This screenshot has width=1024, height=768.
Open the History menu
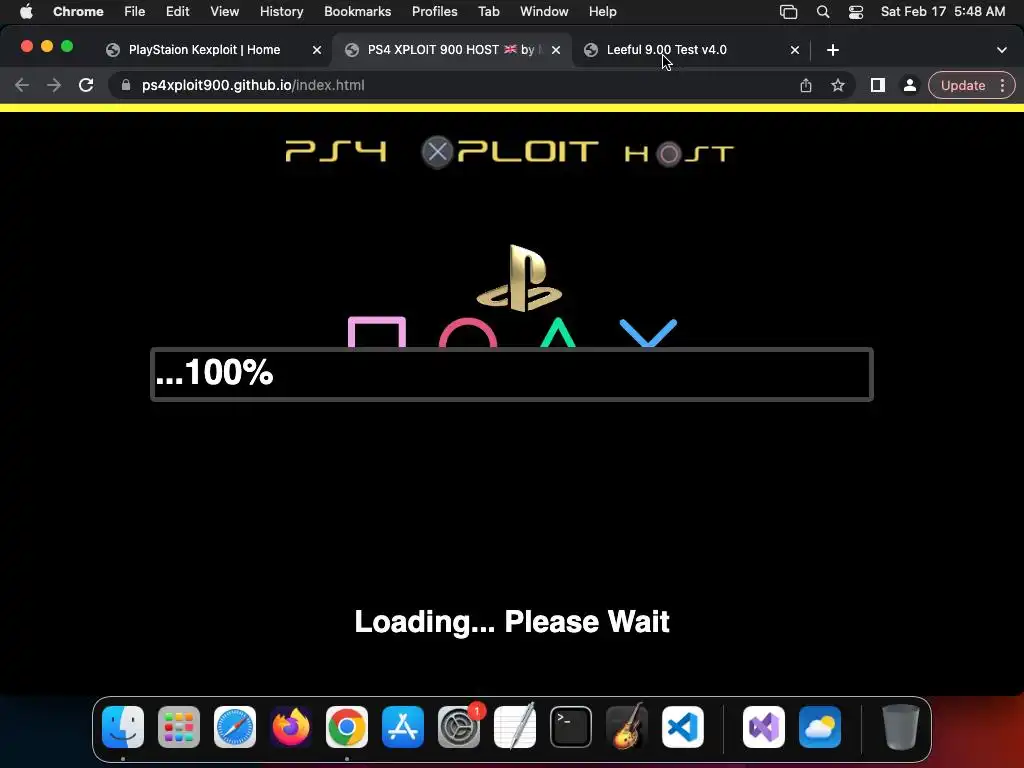[281, 11]
